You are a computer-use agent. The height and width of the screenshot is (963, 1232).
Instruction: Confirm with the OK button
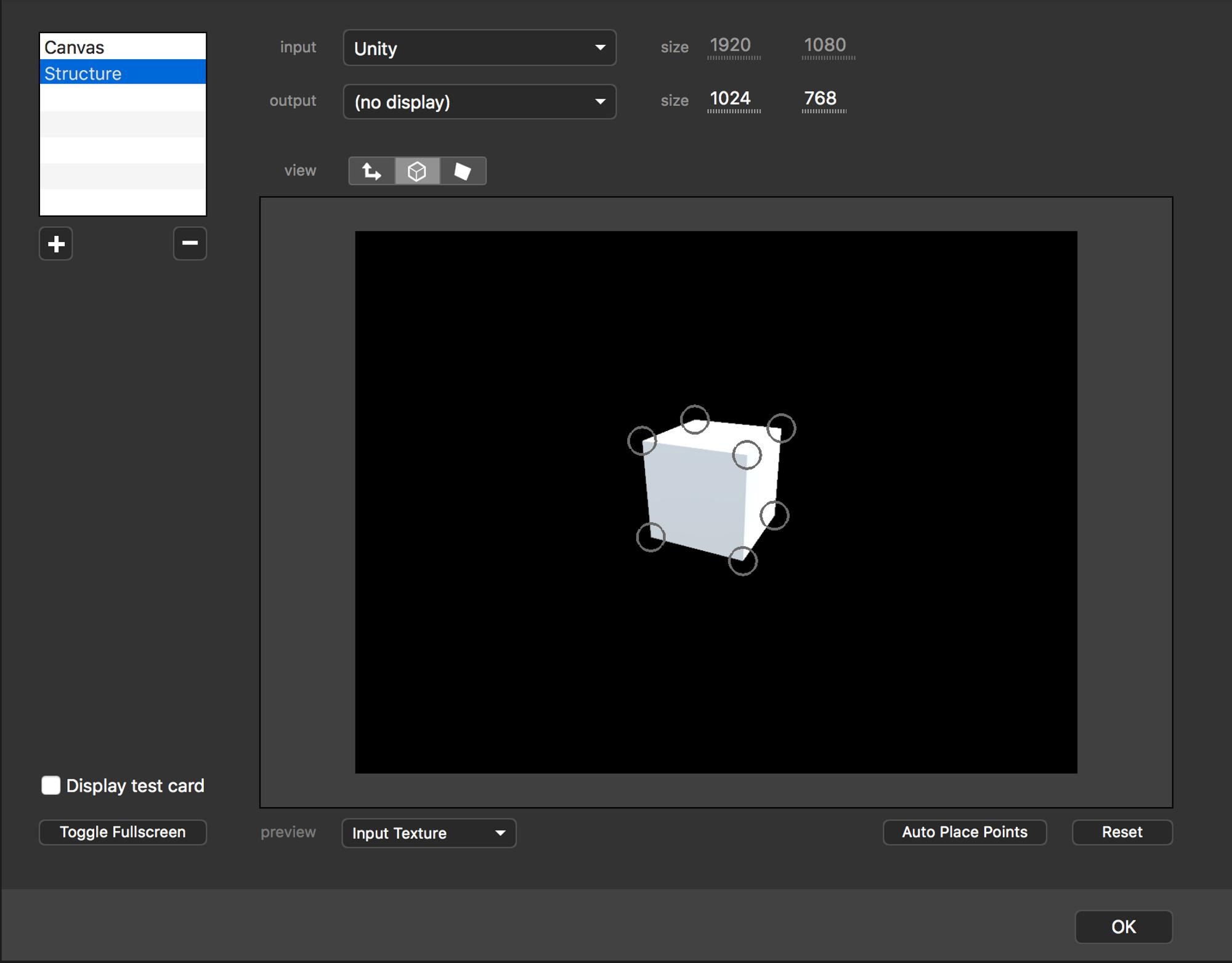point(1123,927)
